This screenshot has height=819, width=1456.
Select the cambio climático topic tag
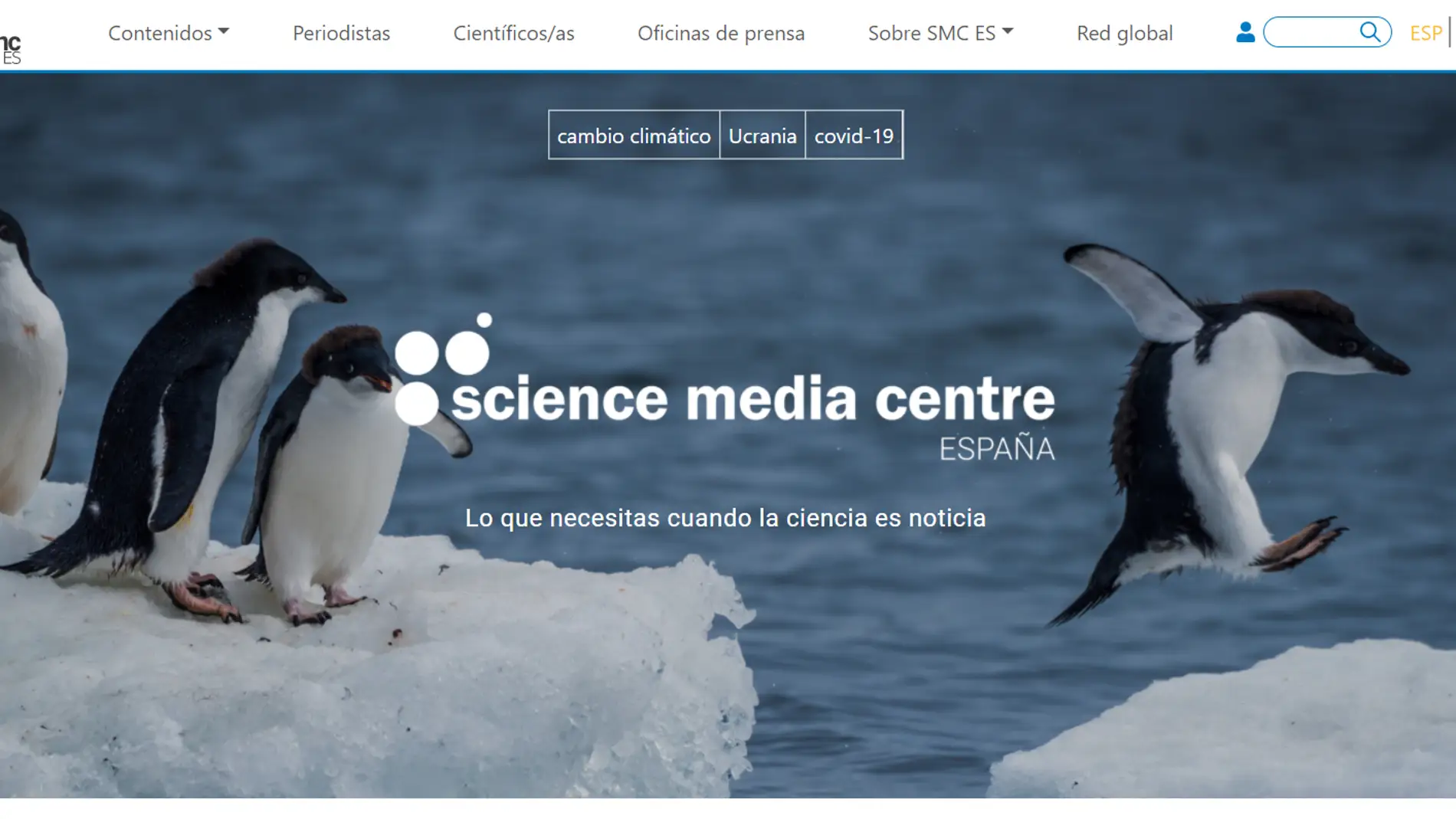pyautogui.click(x=634, y=135)
